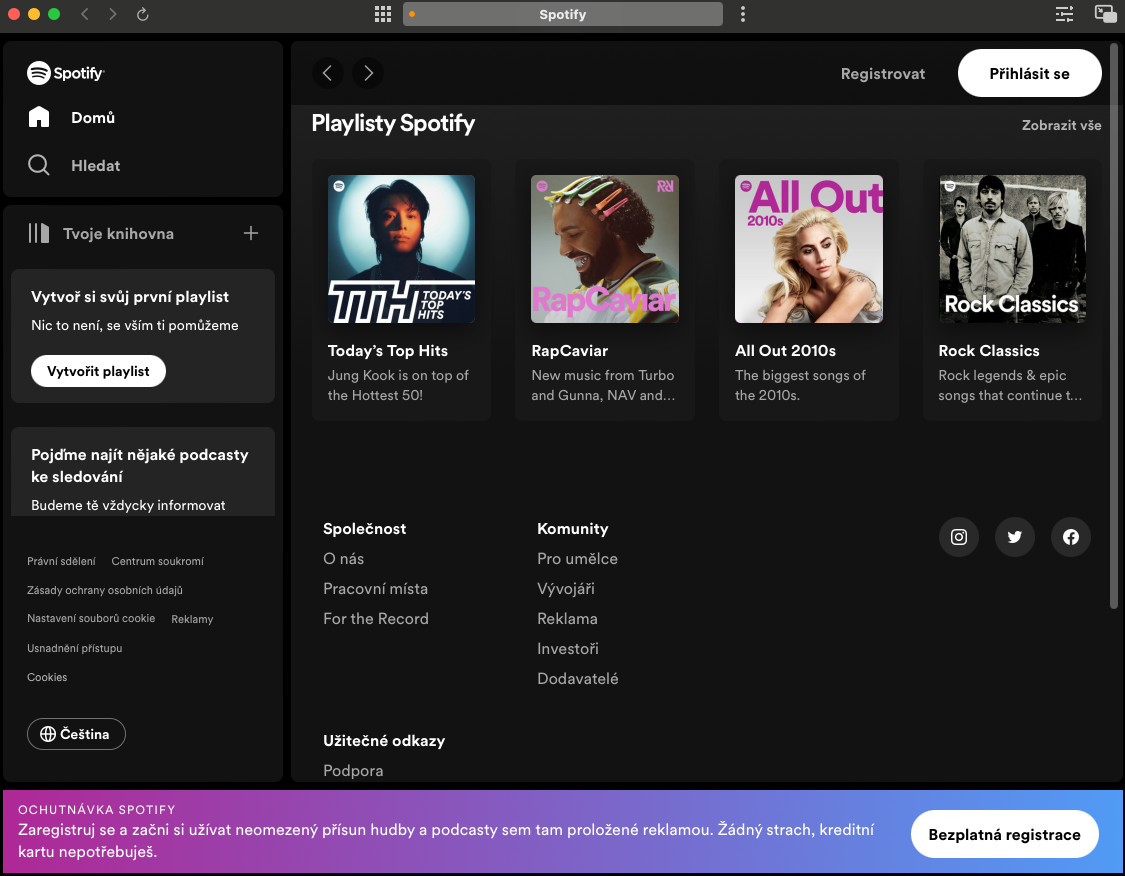The image size is (1125, 876).
Task: Expand Tvoje knihovna library panel
Action: click(101, 233)
